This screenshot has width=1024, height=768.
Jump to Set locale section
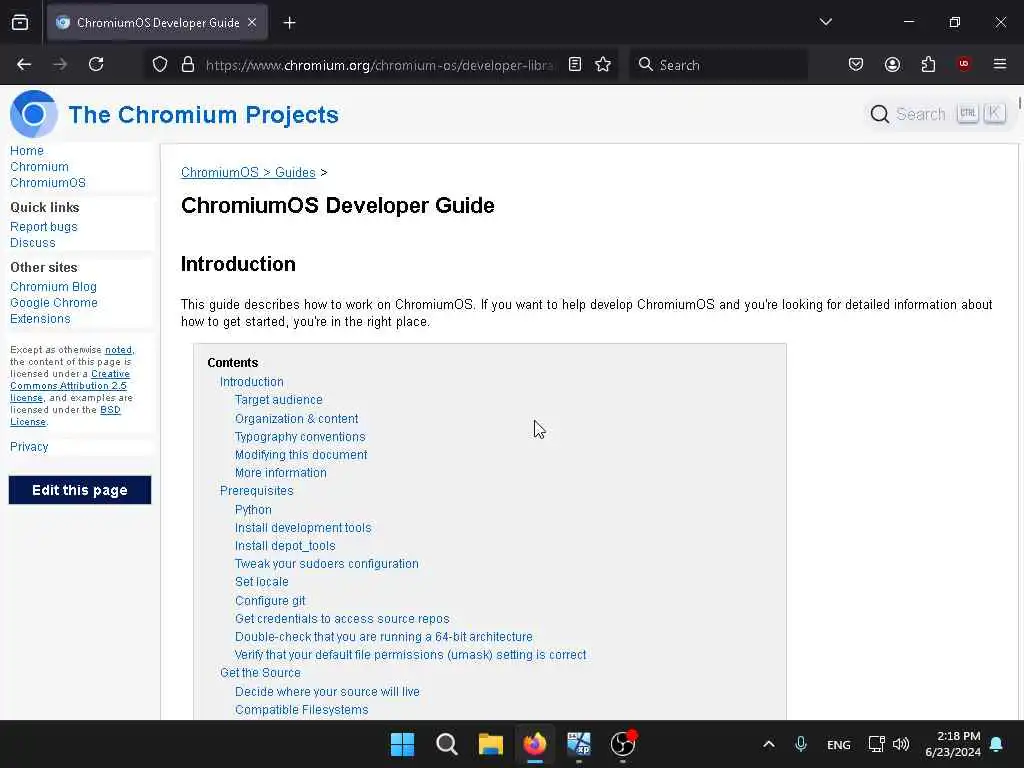(262, 582)
